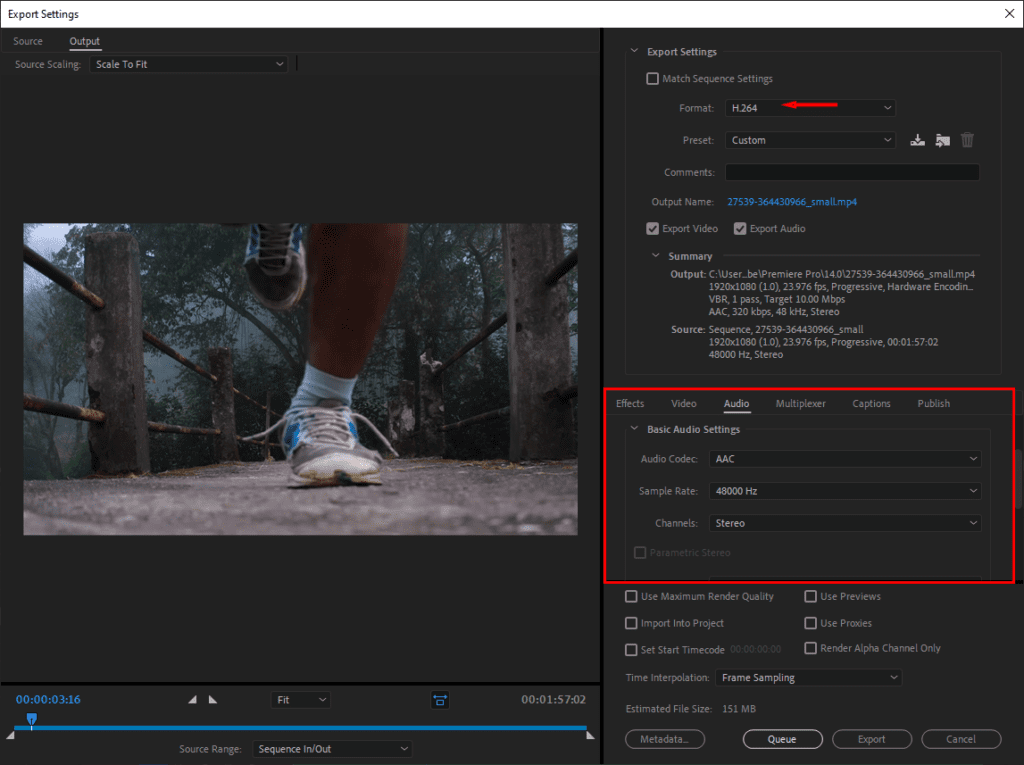Viewport: 1024px width, 765px height.
Task: Uncheck the Export Audio checkbox
Action: [x=740, y=229]
